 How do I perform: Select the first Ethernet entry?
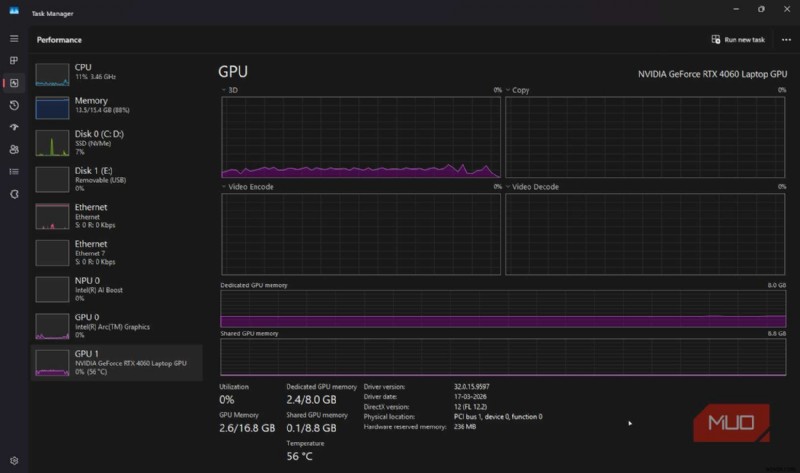coord(116,216)
